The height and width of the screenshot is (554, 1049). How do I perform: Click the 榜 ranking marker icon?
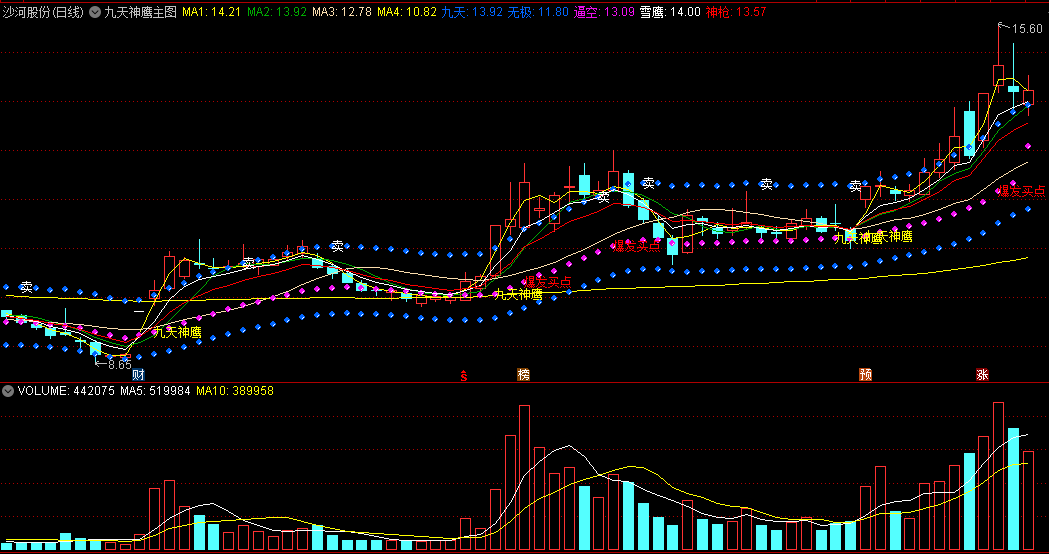click(x=523, y=375)
